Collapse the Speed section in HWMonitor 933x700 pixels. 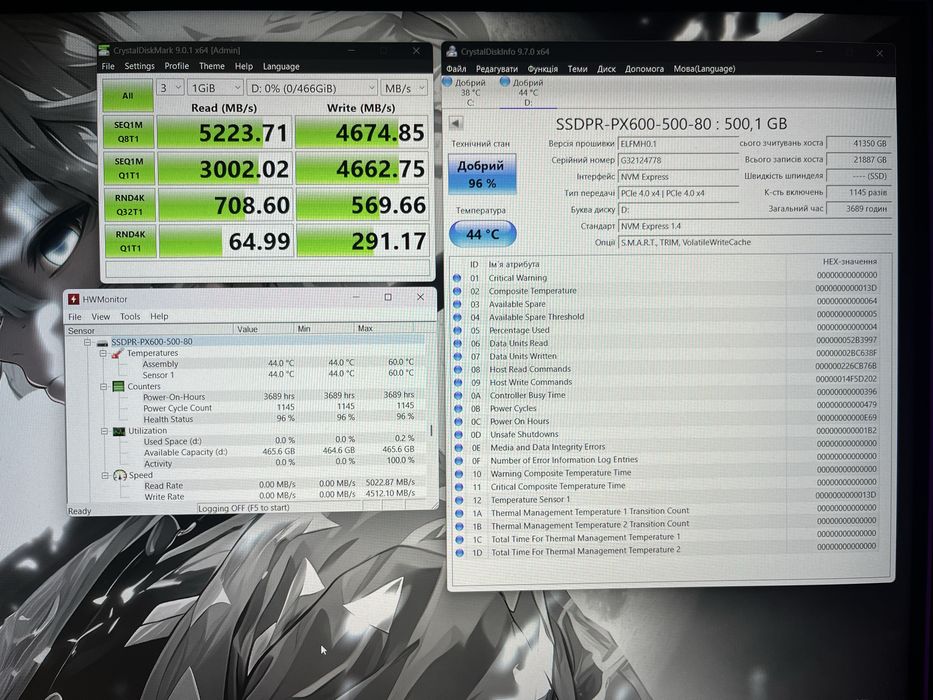[105, 475]
